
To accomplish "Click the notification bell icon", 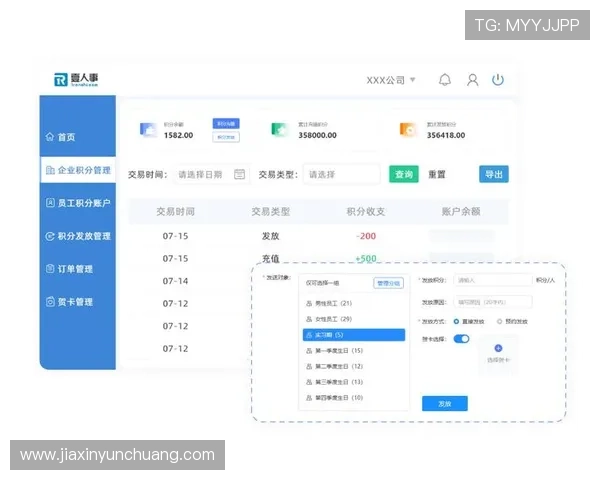I will coord(445,80).
